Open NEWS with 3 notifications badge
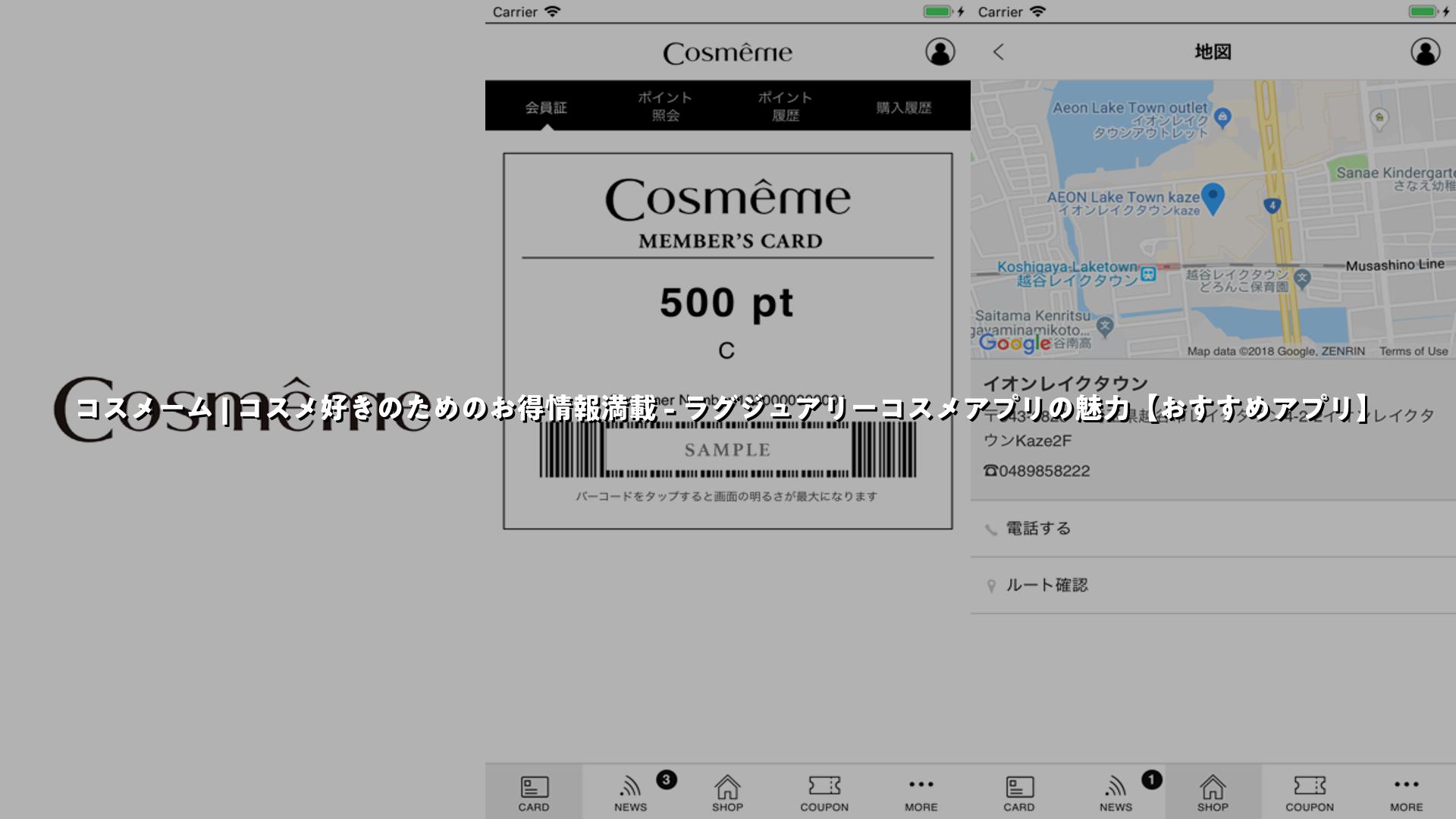The width and height of the screenshot is (1456, 819). pos(631,793)
